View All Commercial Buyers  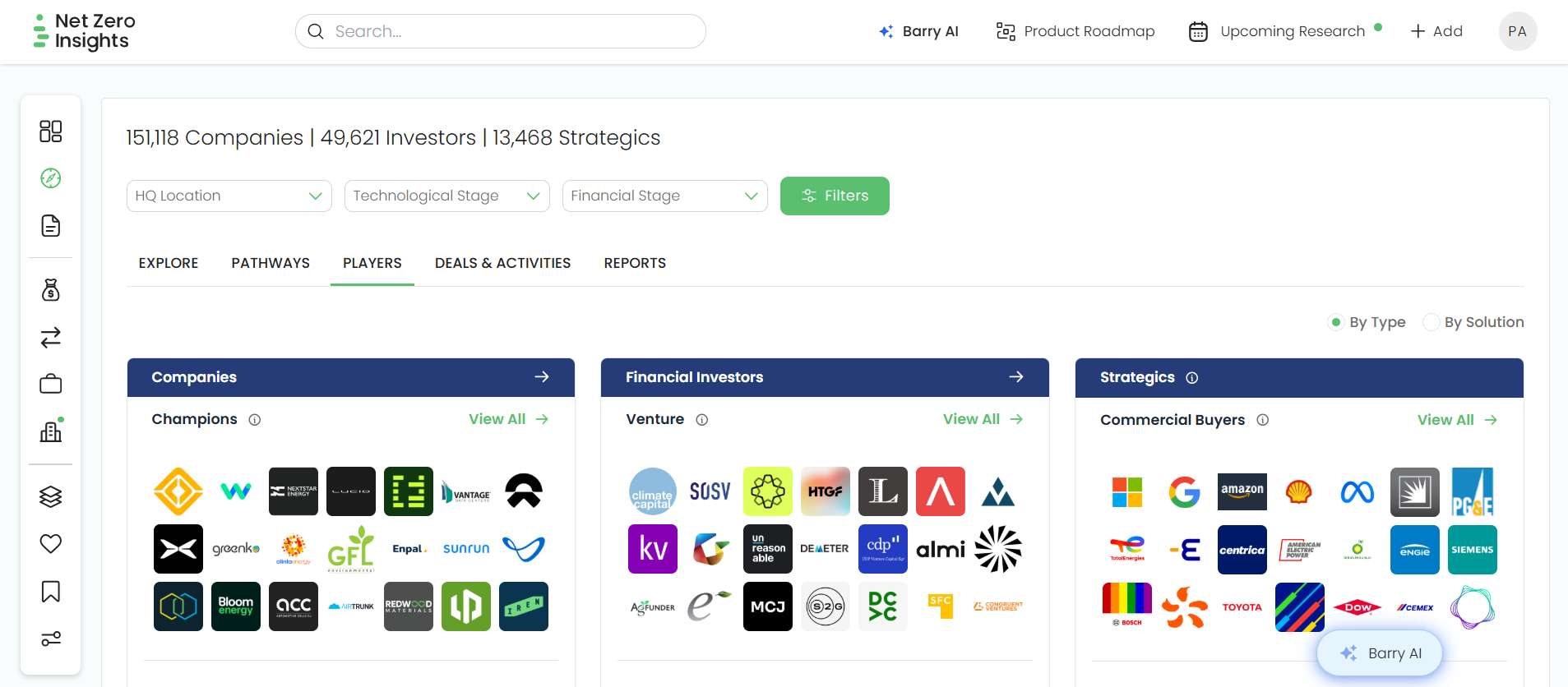point(1457,420)
